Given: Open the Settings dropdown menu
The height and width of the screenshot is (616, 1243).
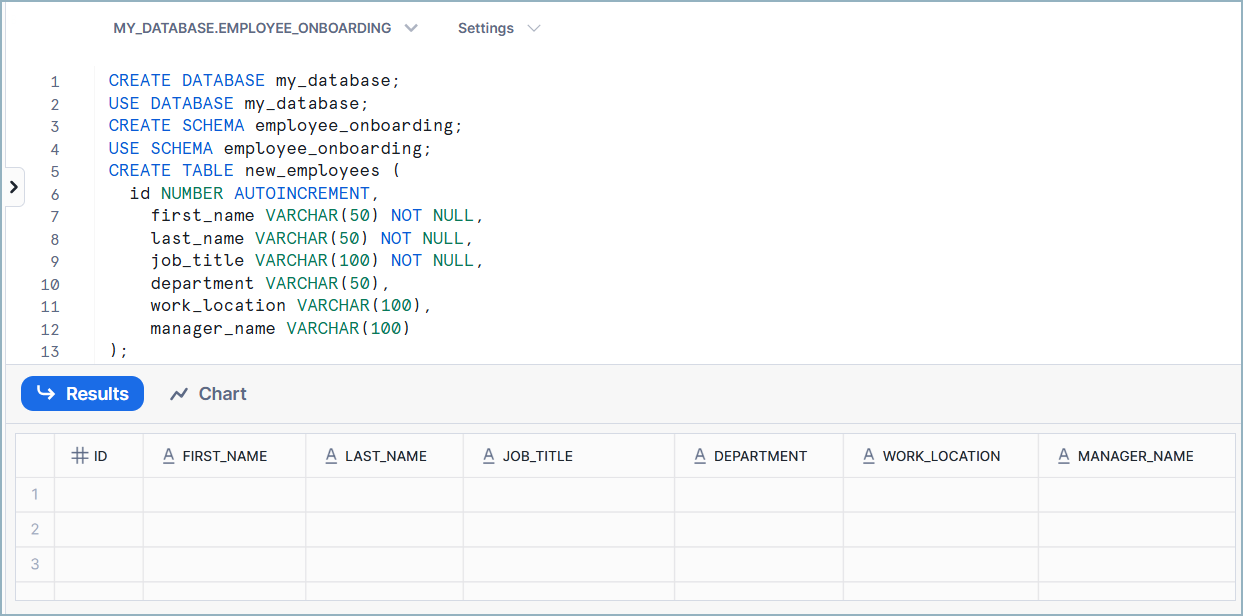Looking at the screenshot, I should pyautogui.click(x=498, y=28).
